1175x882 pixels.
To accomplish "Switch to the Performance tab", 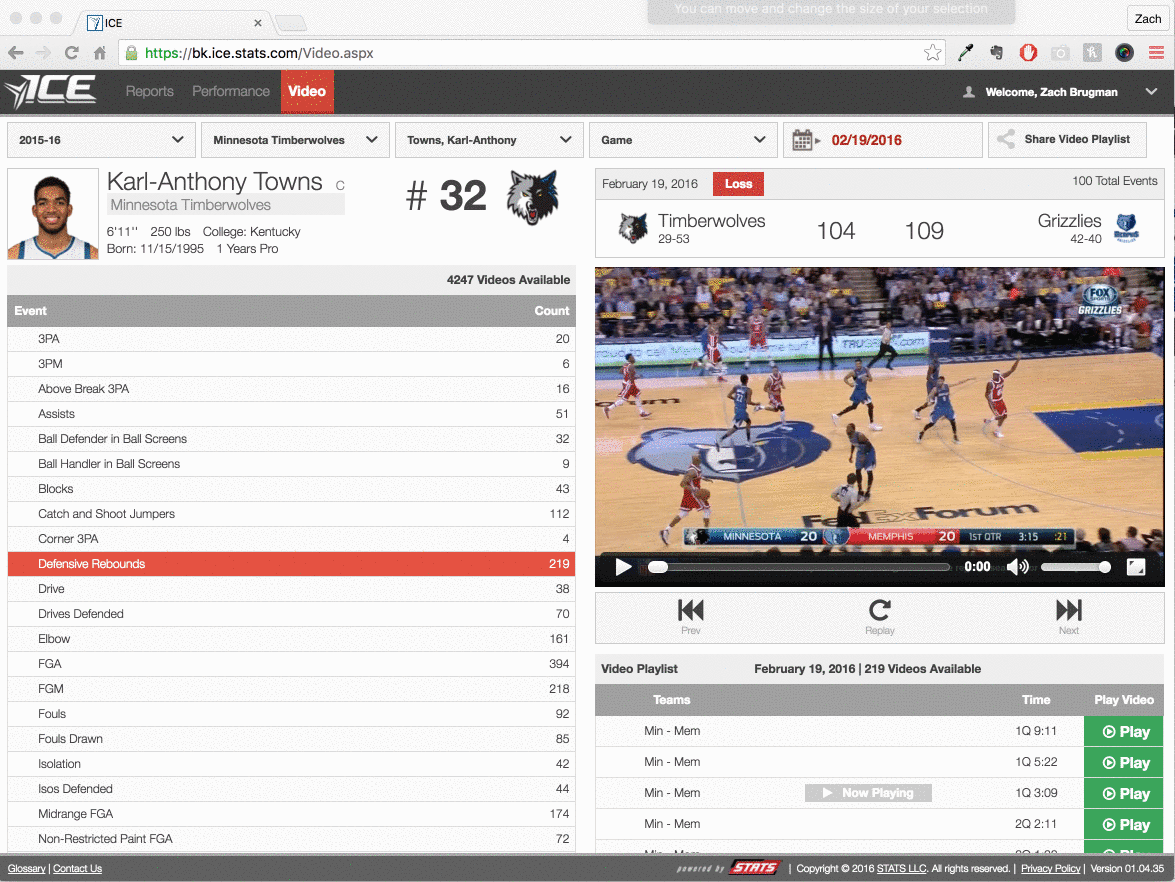I will coord(231,91).
